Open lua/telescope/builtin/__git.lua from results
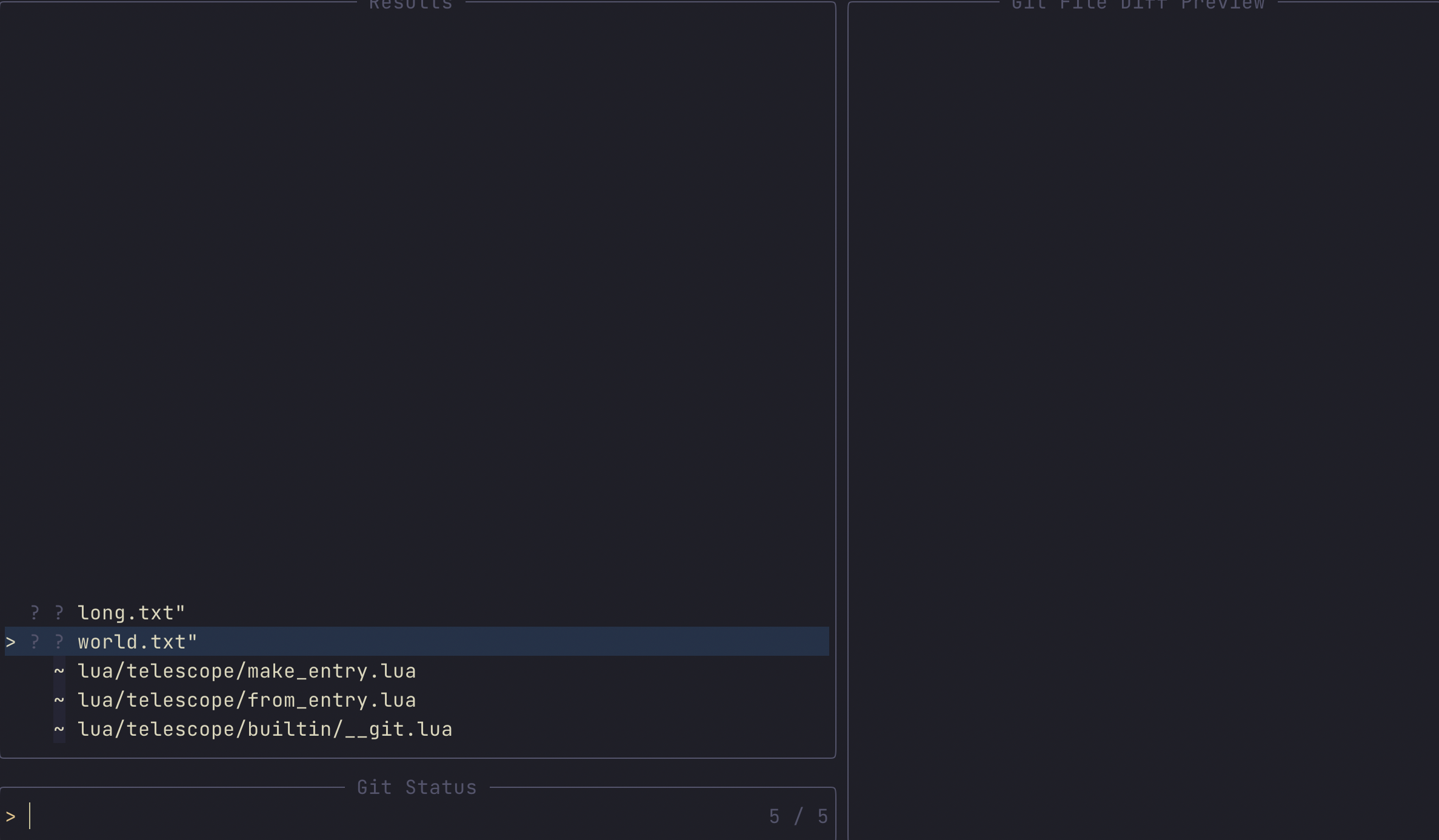This screenshot has height=840, width=1439. point(265,729)
